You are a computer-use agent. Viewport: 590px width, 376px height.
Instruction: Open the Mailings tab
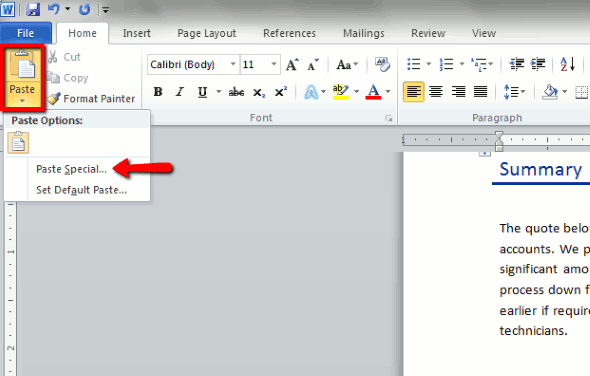363,33
